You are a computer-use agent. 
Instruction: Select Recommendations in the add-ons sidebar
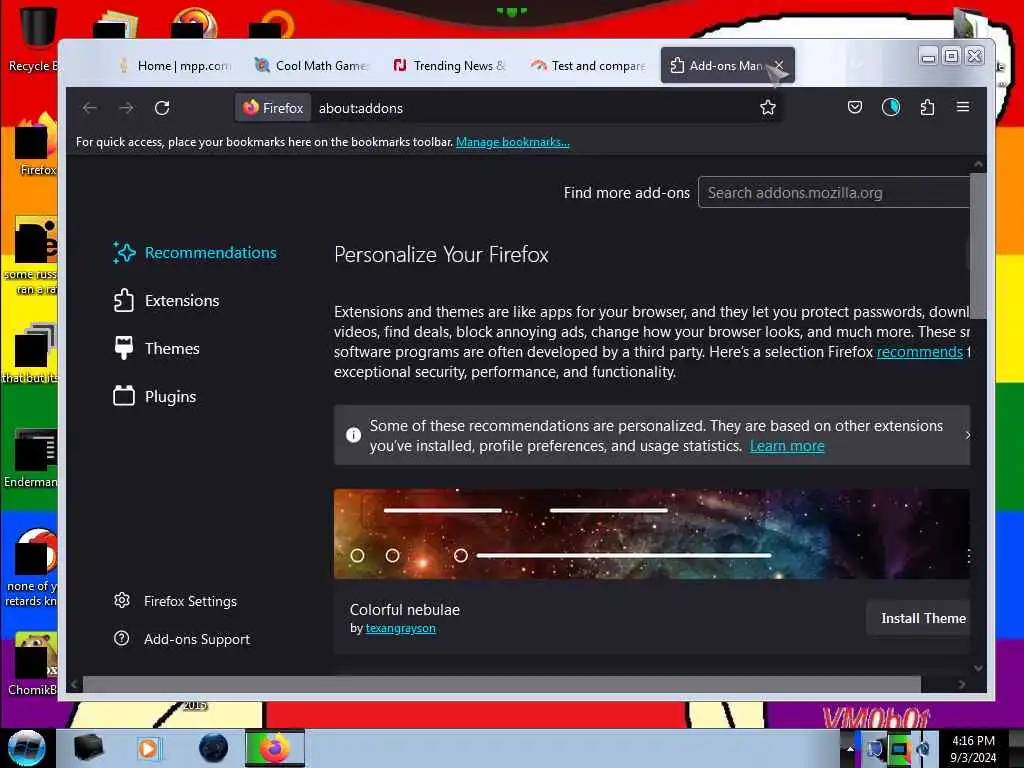[x=195, y=253]
